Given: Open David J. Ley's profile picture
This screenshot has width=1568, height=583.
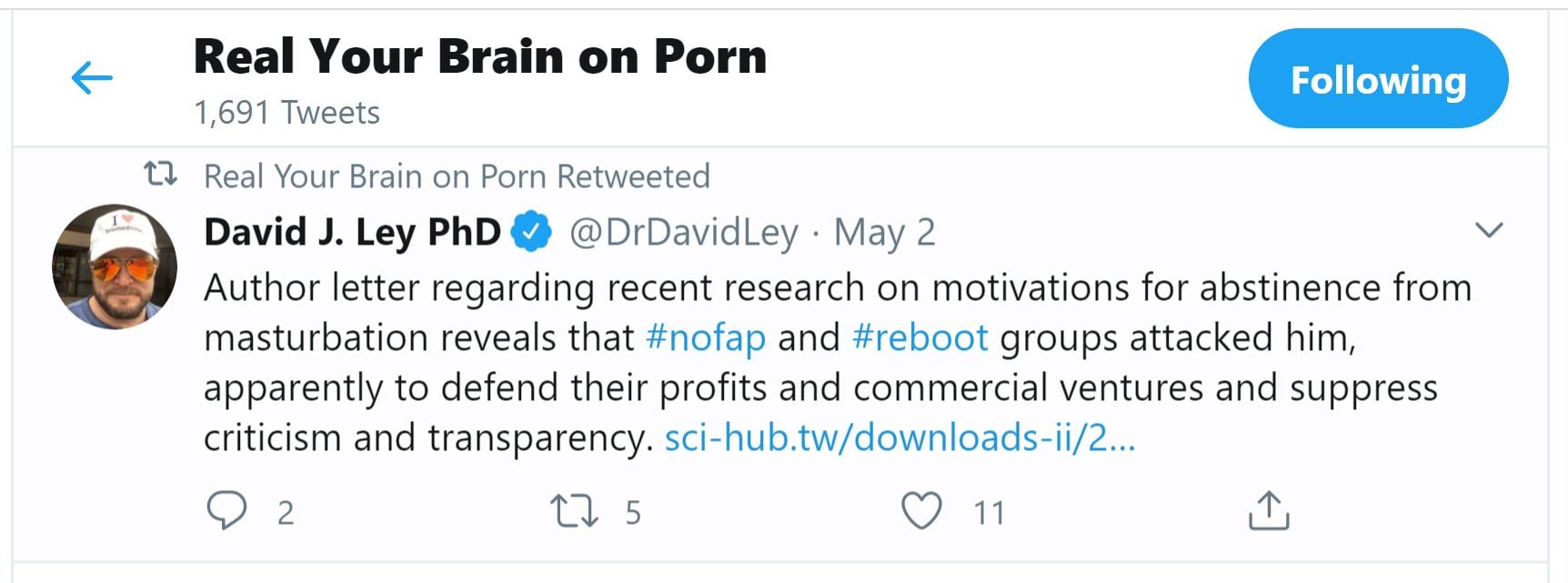Looking at the screenshot, I should [x=115, y=266].
